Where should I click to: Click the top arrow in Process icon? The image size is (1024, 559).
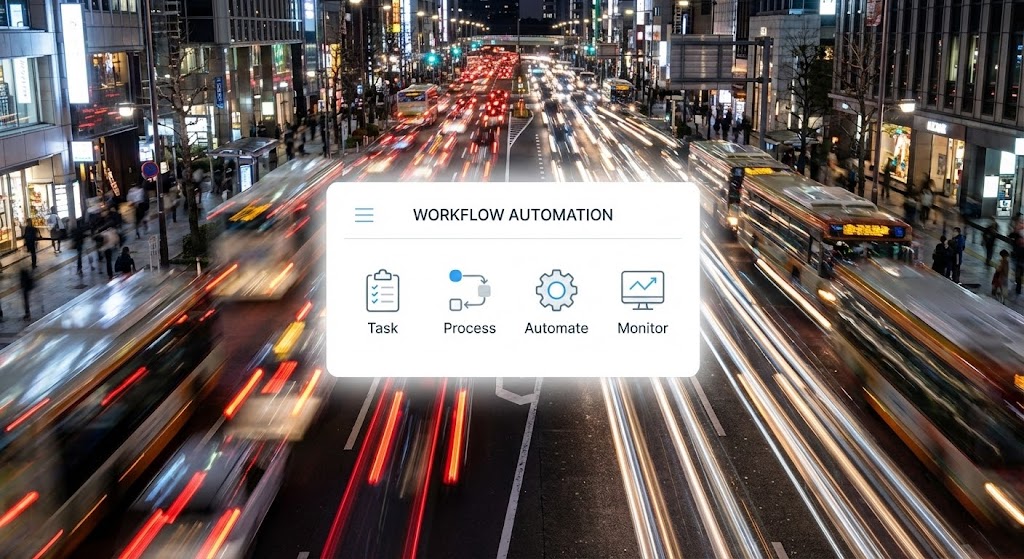474,276
